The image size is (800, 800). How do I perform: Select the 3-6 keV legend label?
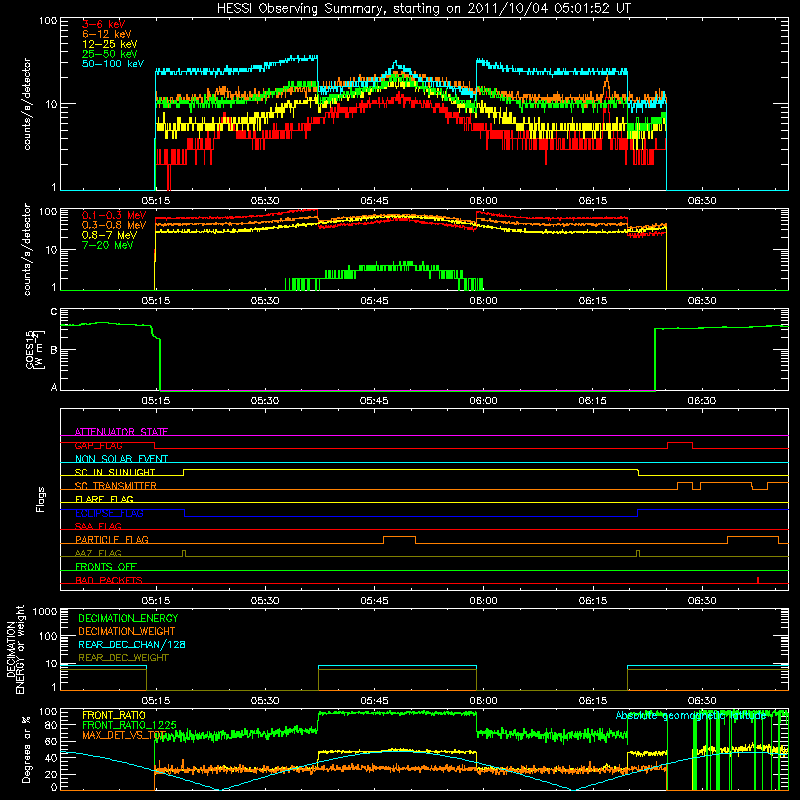coord(103,24)
